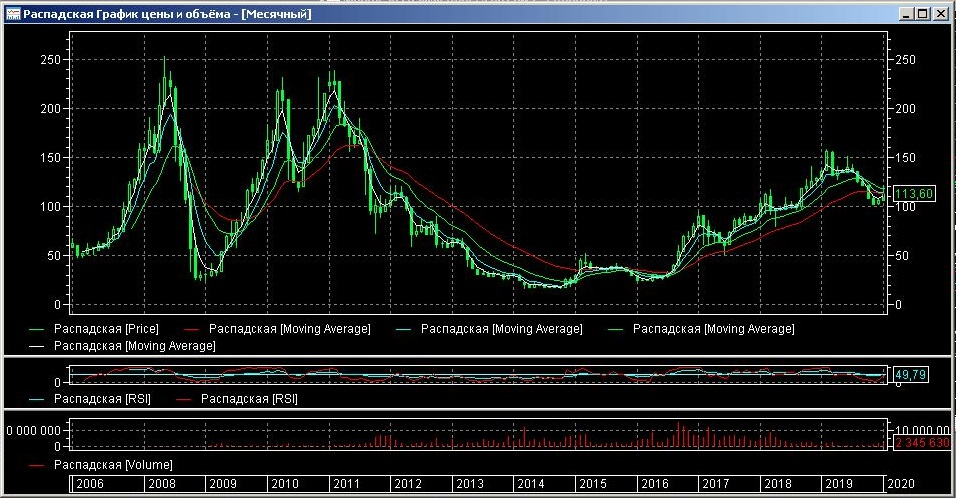Select the Распадская [Volume] legend entry
The width and height of the screenshot is (956, 498).
pos(101,465)
